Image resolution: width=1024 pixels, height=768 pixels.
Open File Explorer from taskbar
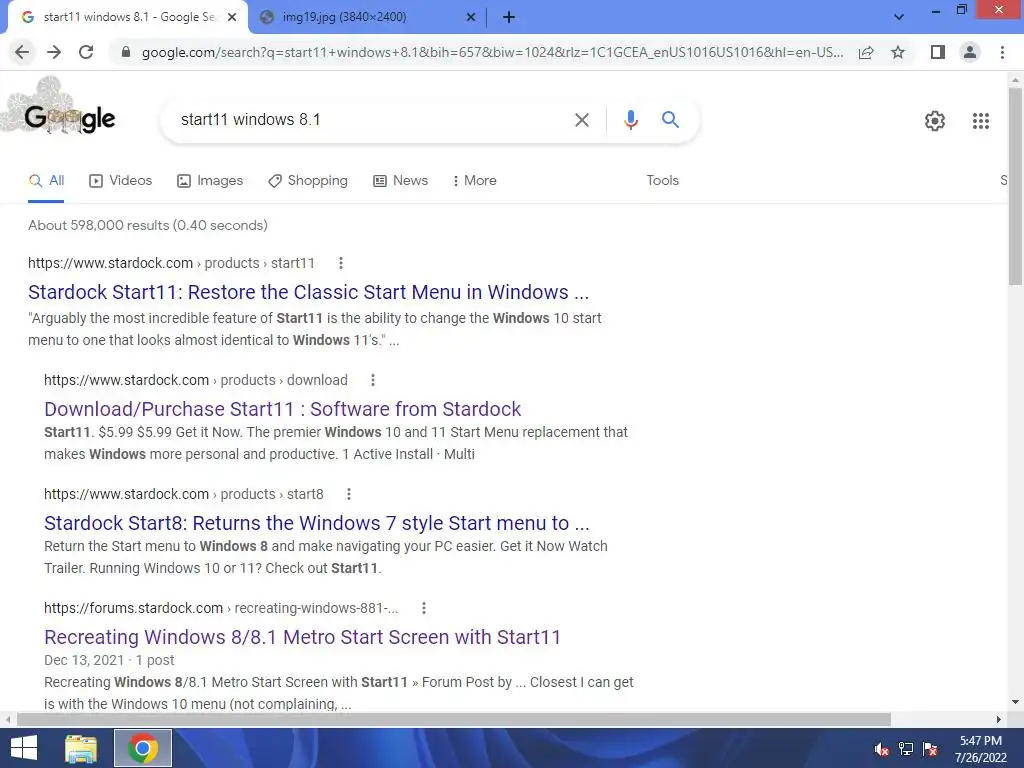(81, 748)
